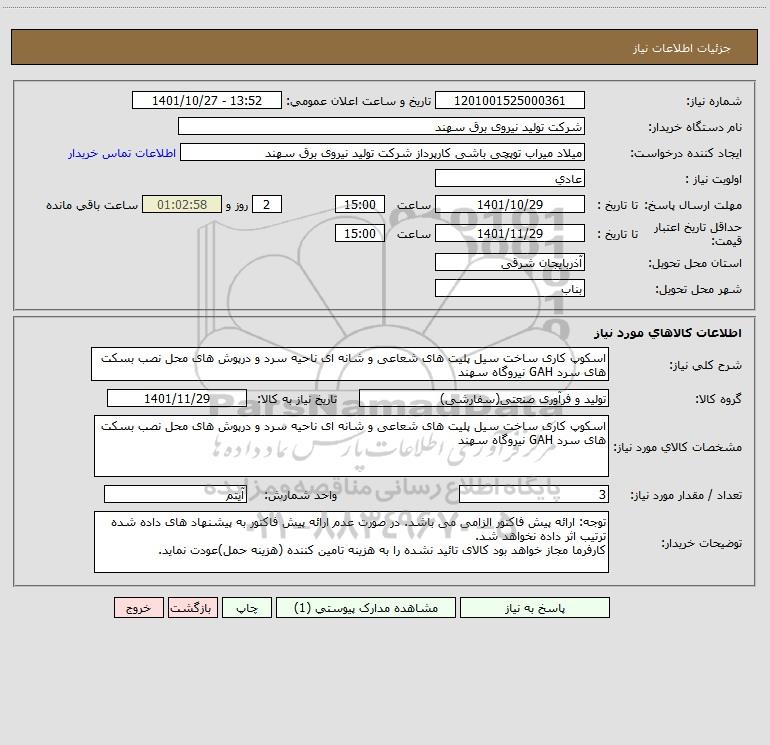Click the چاپ print button
Image resolution: width=770 pixels, height=745 pixels.
click(x=247, y=607)
